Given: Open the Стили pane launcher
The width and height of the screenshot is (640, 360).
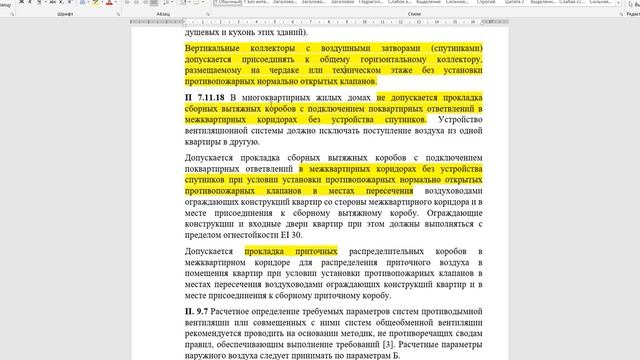Looking at the screenshot, I should [x=621, y=14].
